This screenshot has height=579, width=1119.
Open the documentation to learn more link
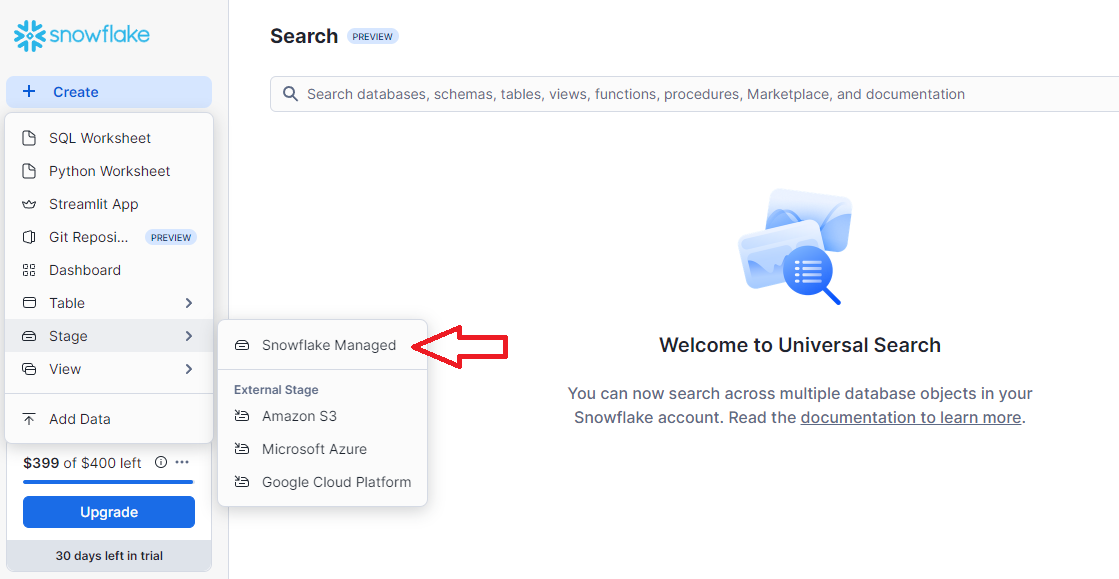tap(909, 417)
